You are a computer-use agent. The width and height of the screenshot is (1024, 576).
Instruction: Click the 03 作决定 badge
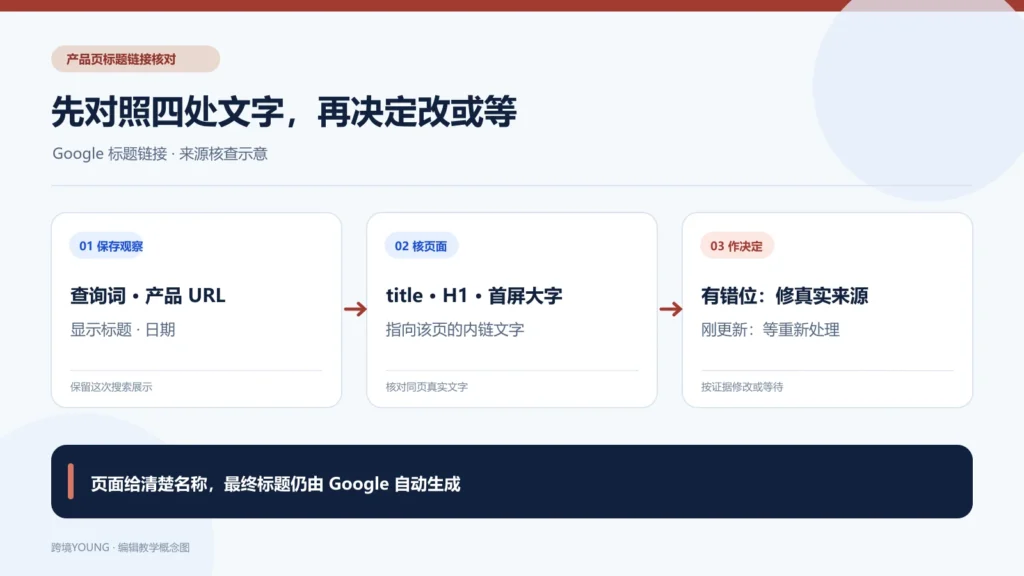[737, 246]
